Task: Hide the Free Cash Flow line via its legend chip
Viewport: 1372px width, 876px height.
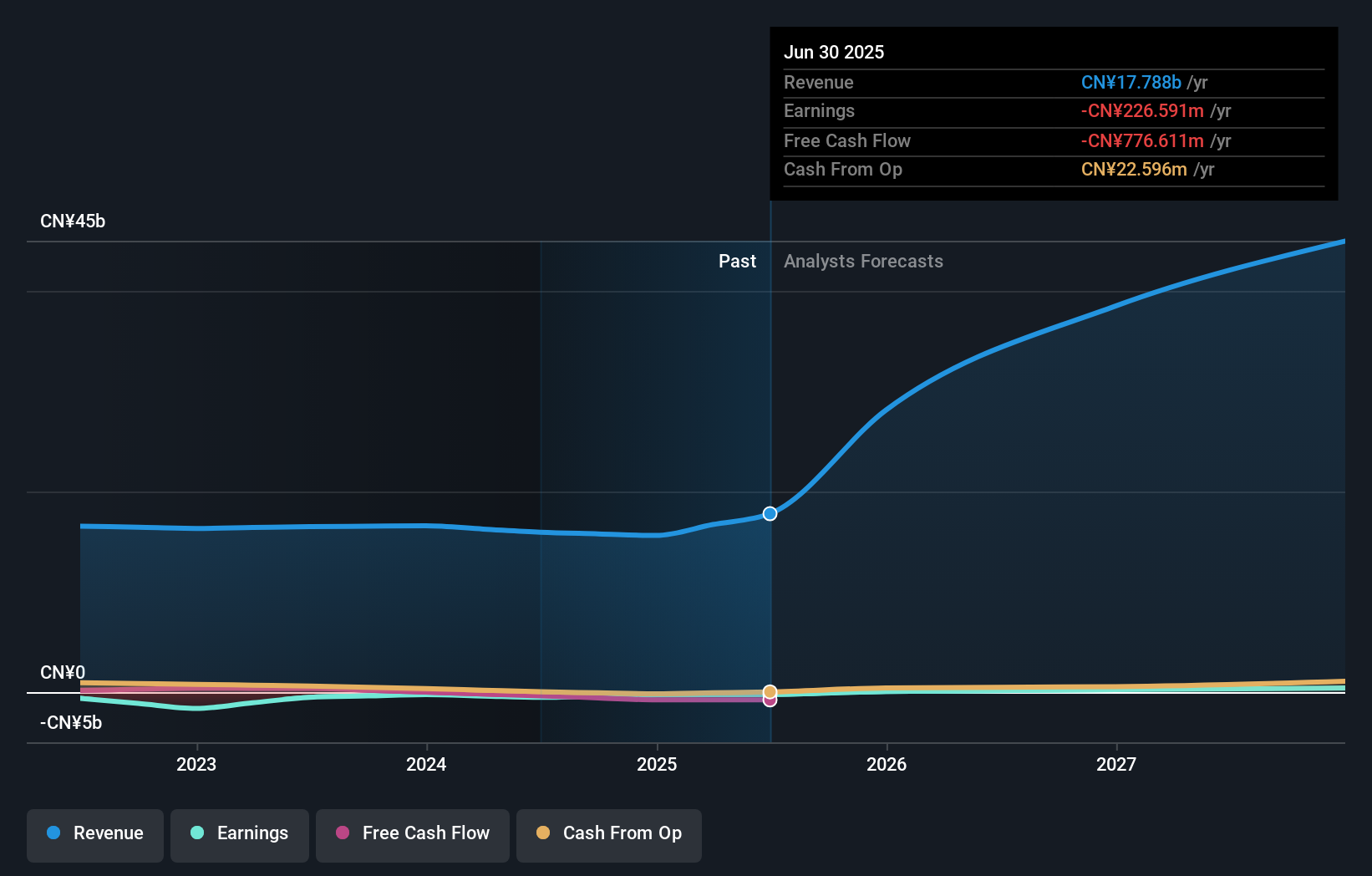Action: [412, 833]
